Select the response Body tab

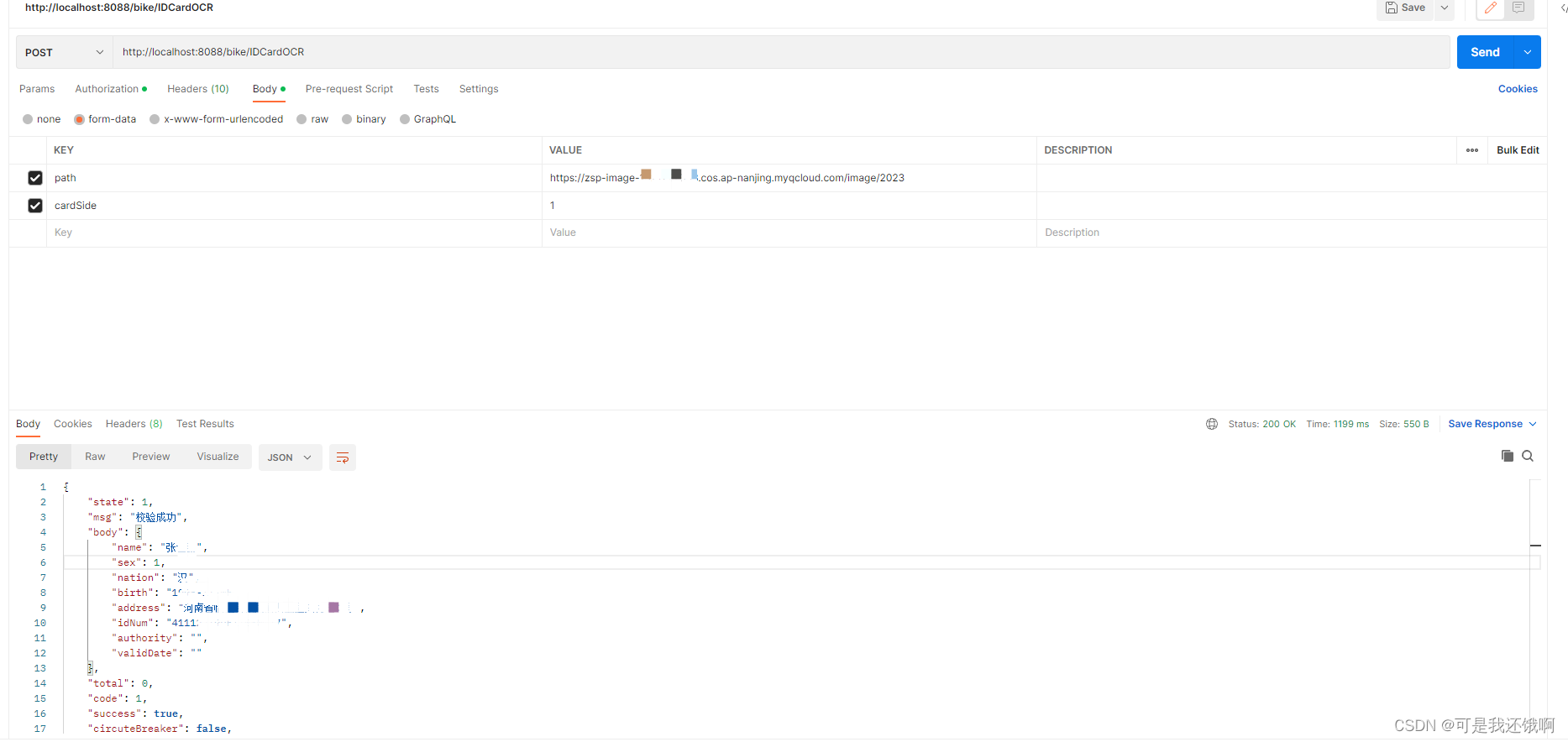tap(28, 424)
